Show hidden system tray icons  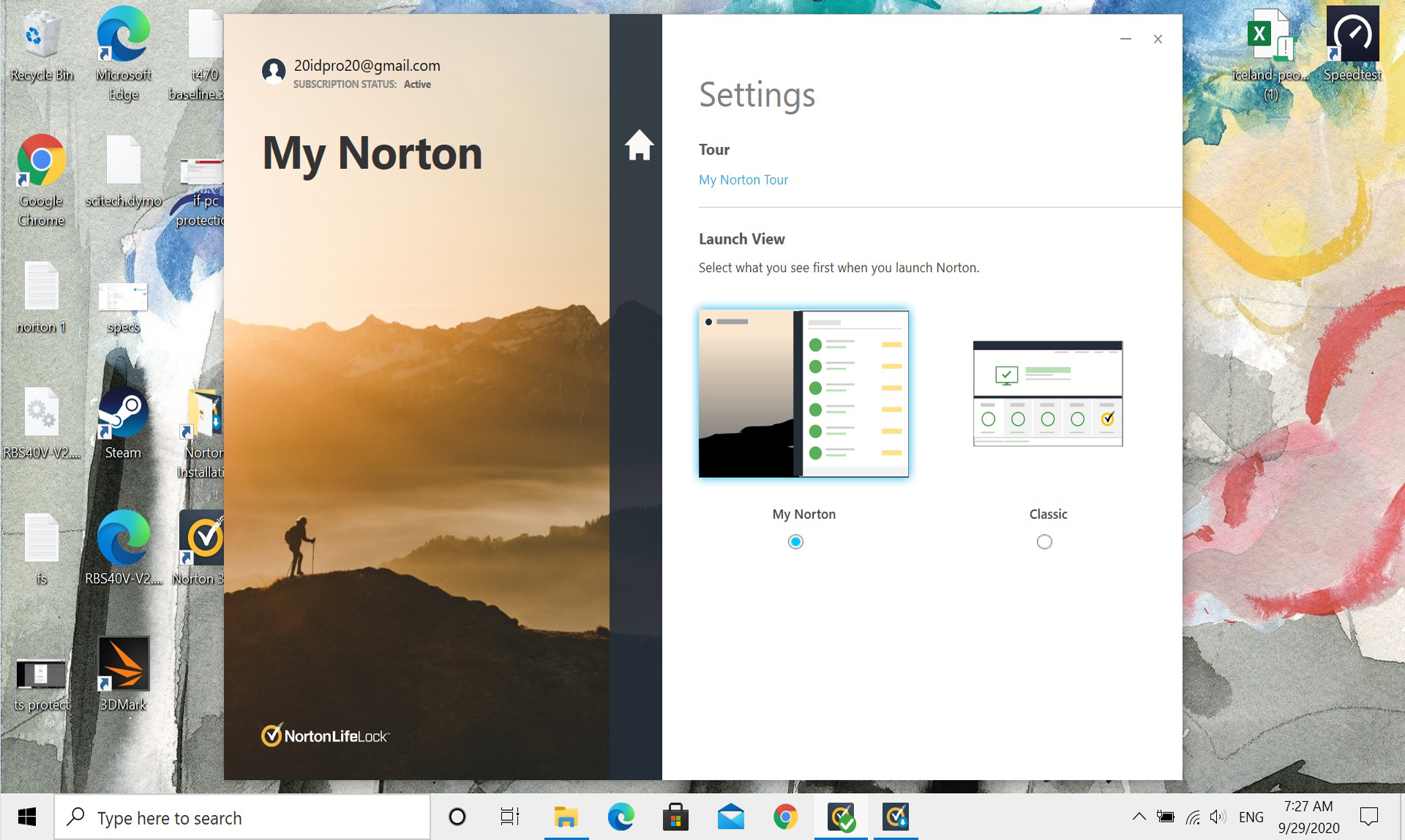pyautogui.click(x=1139, y=817)
